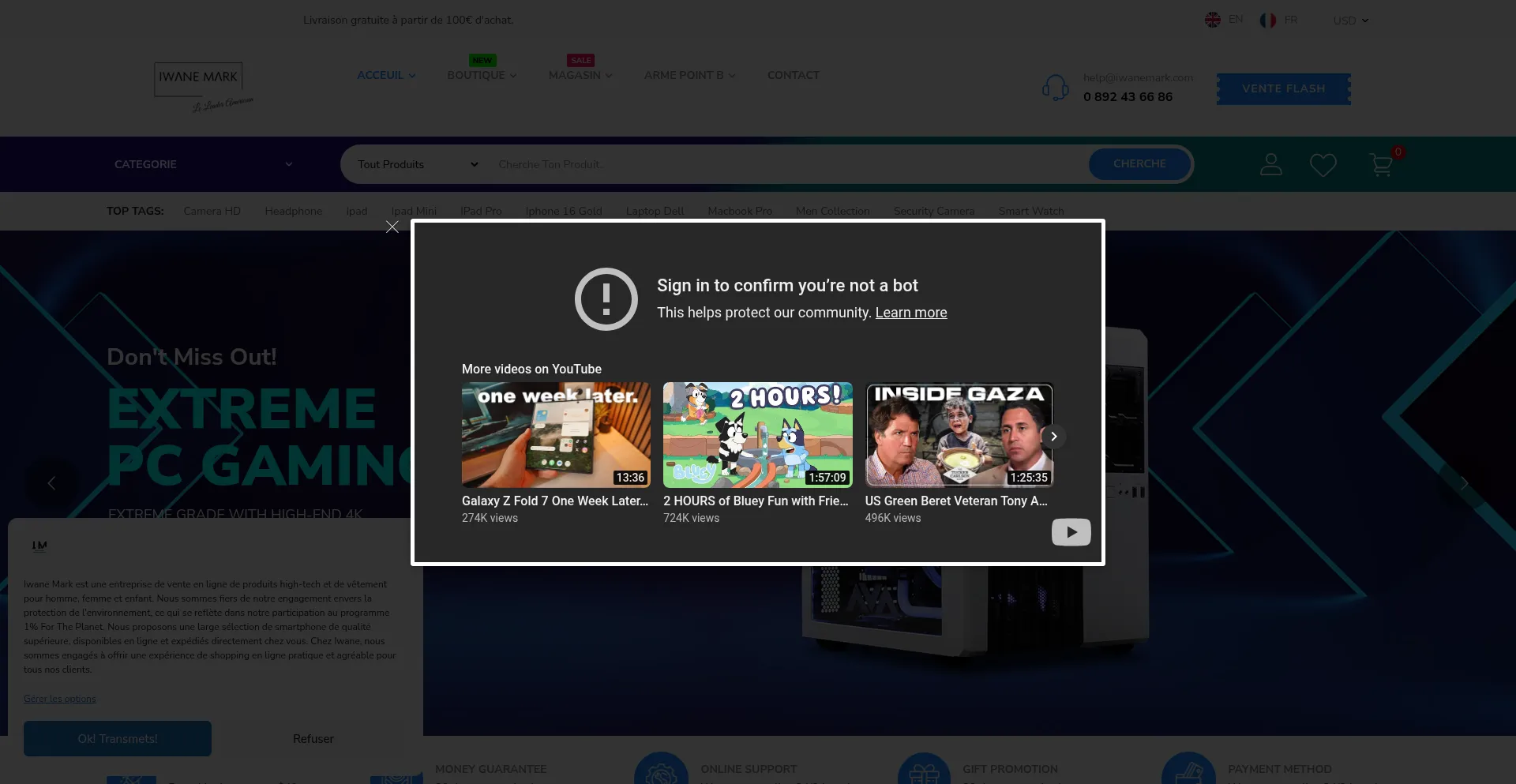The width and height of the screenshot is (1516, 784).
Task: Click the headset support icon
Action: point(1056,88)
